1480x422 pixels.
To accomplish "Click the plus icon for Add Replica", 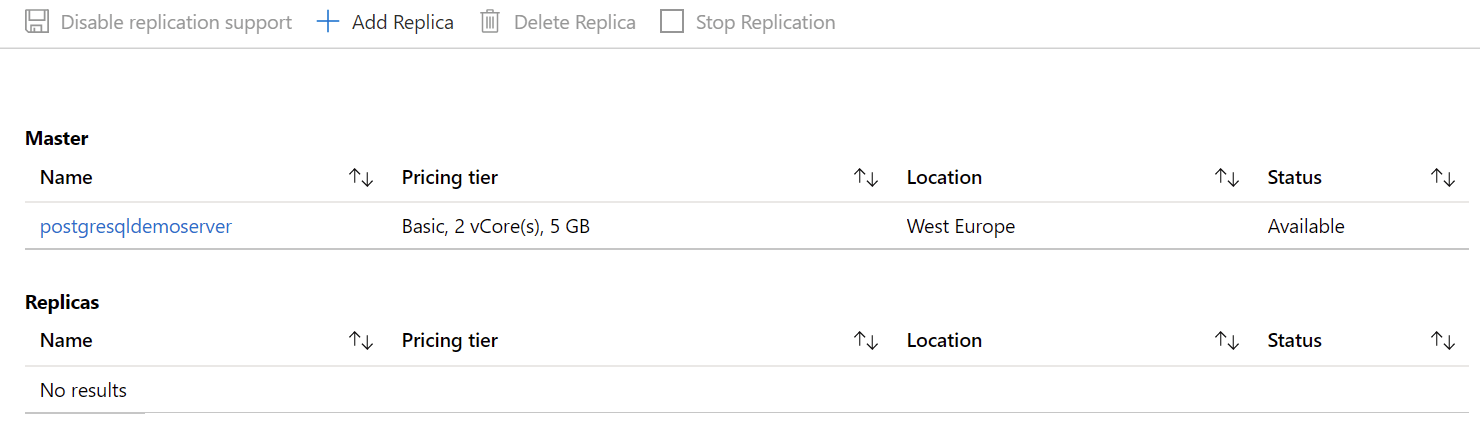I will point(328,21).
